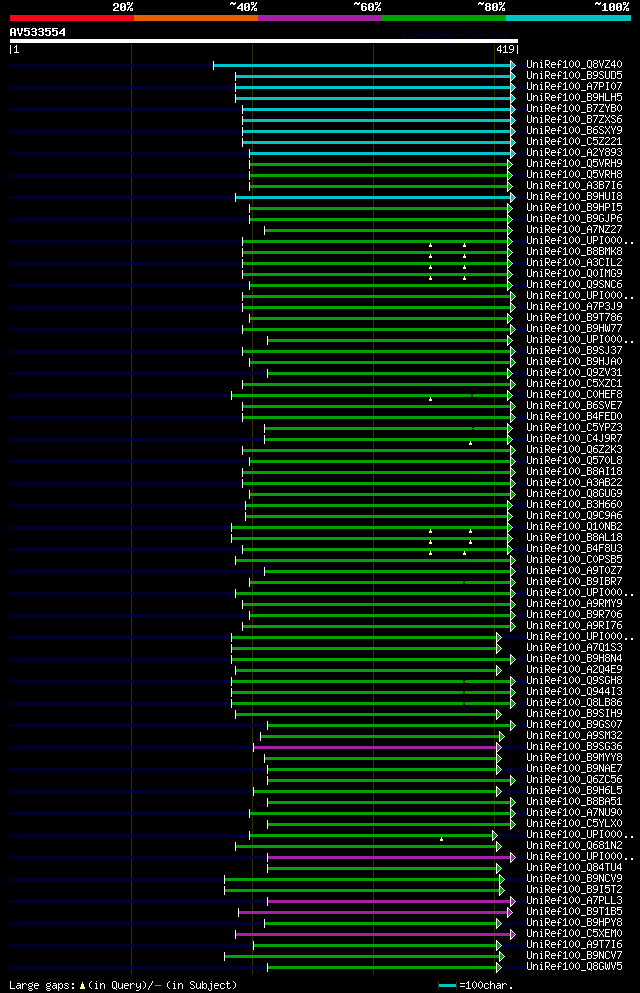The width and height of the screenshot is (640, 993).
Task: Select the UniRef100_Q681N2 entry
Action: (x=574, y=845)
